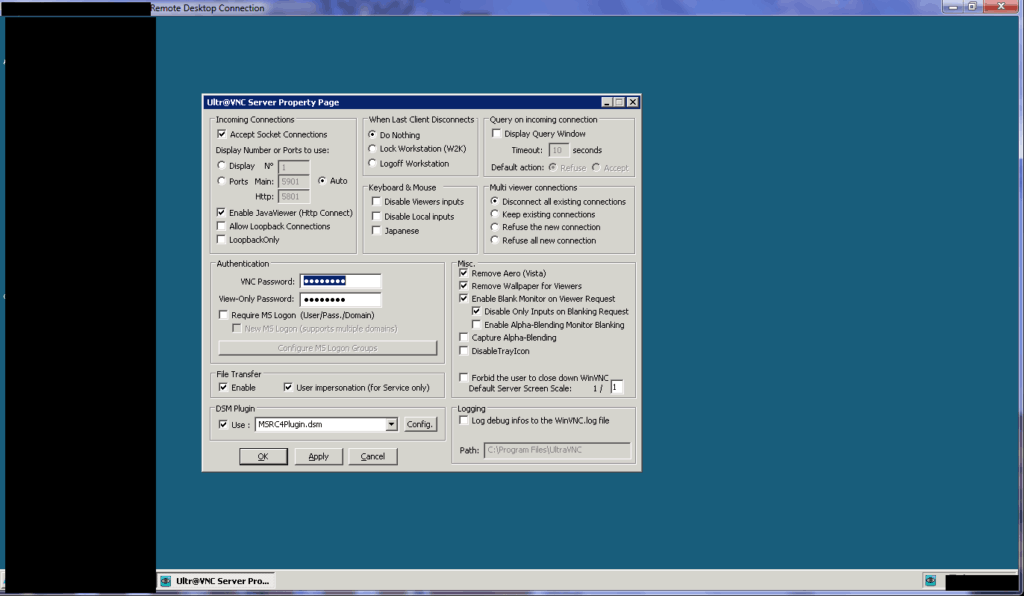Toggle Log debug infos to WinVNC.log
The image size is (1024, 596).
pyautogui.click(x=462, y=420)
